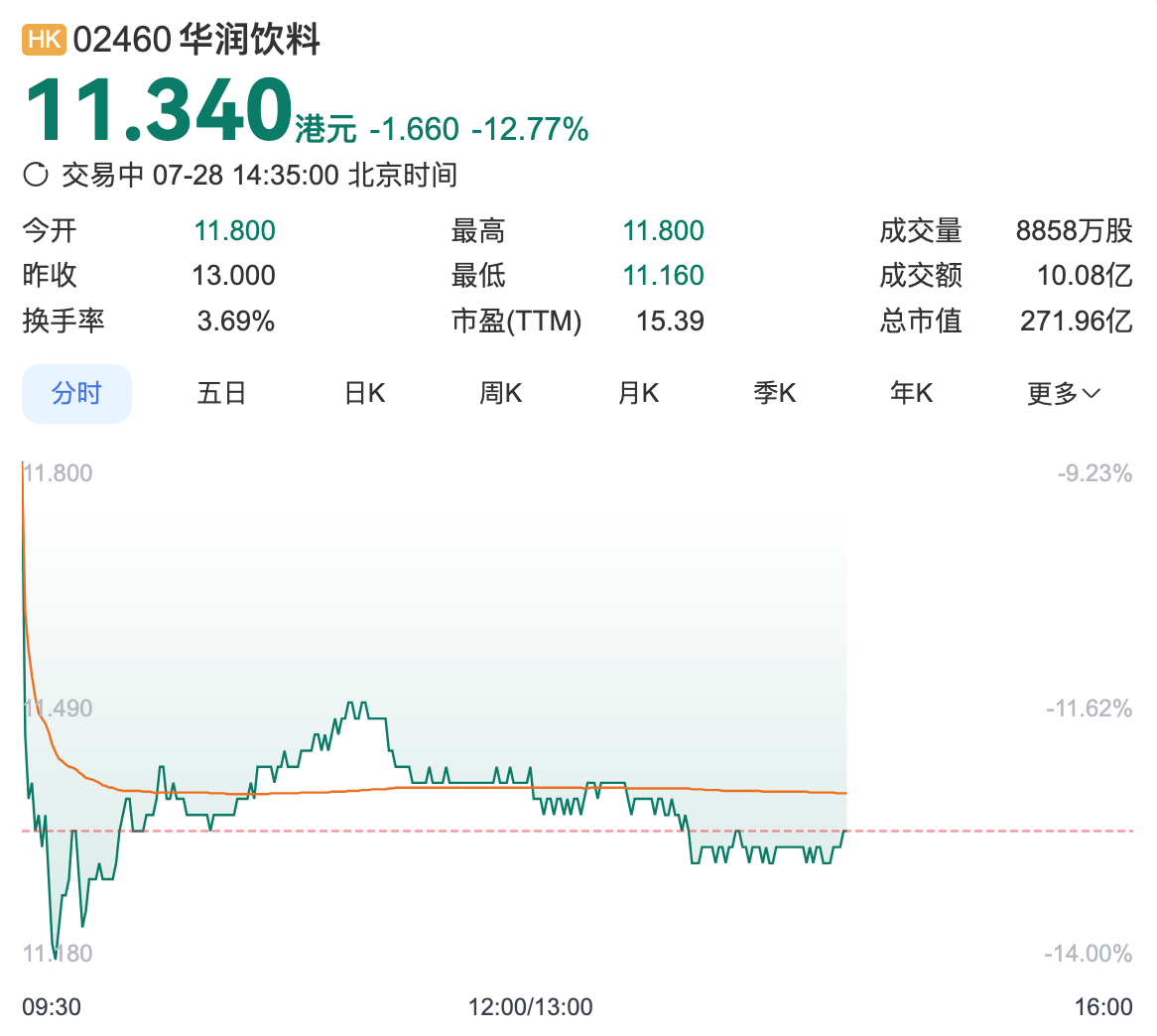Click the 成交量 value 8858万股
Viewport: 1157px width, 1036px height.
tap(1075, 231)
